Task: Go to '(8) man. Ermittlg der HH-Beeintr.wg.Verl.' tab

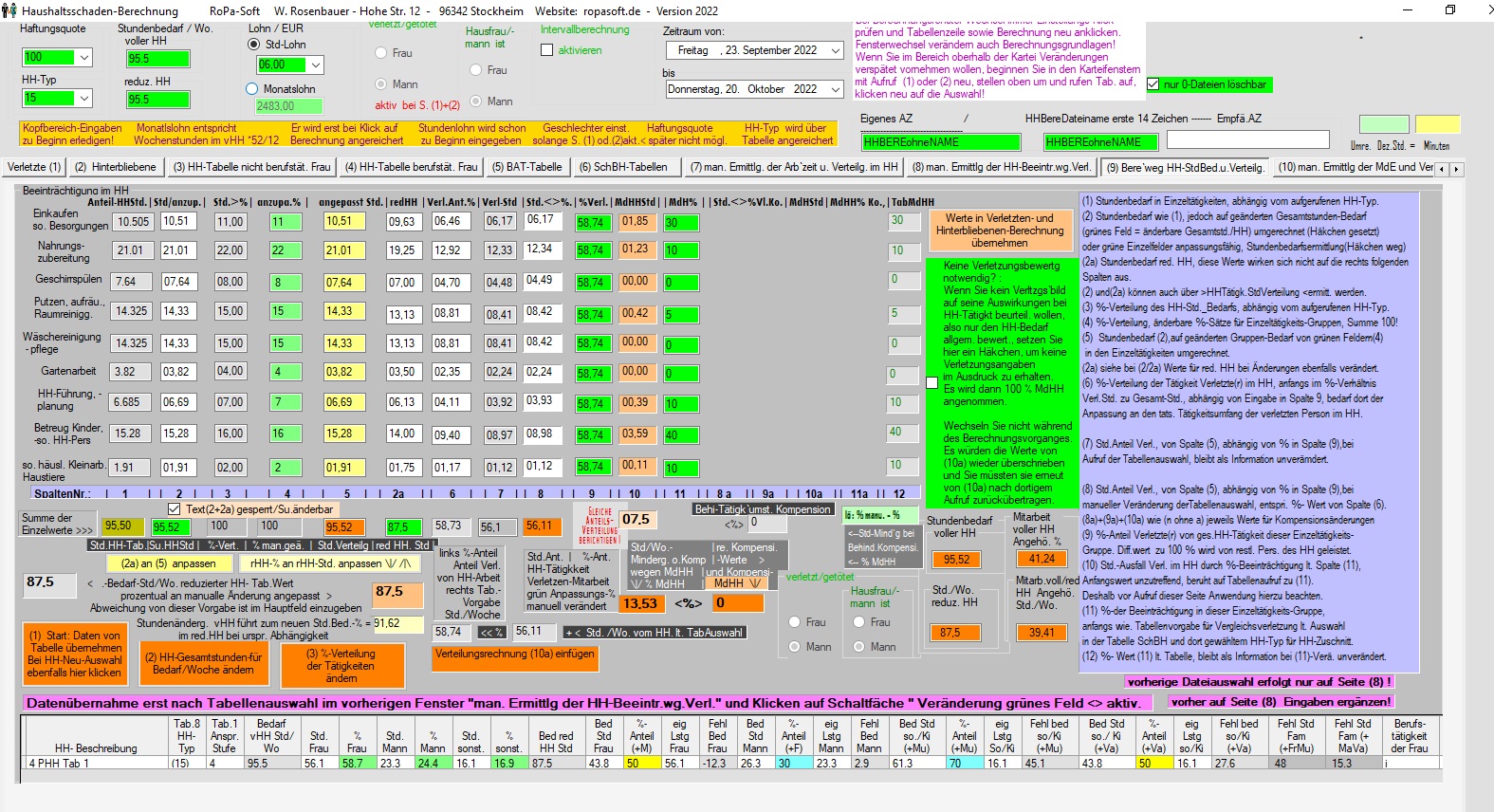Action: (1001, 168)
